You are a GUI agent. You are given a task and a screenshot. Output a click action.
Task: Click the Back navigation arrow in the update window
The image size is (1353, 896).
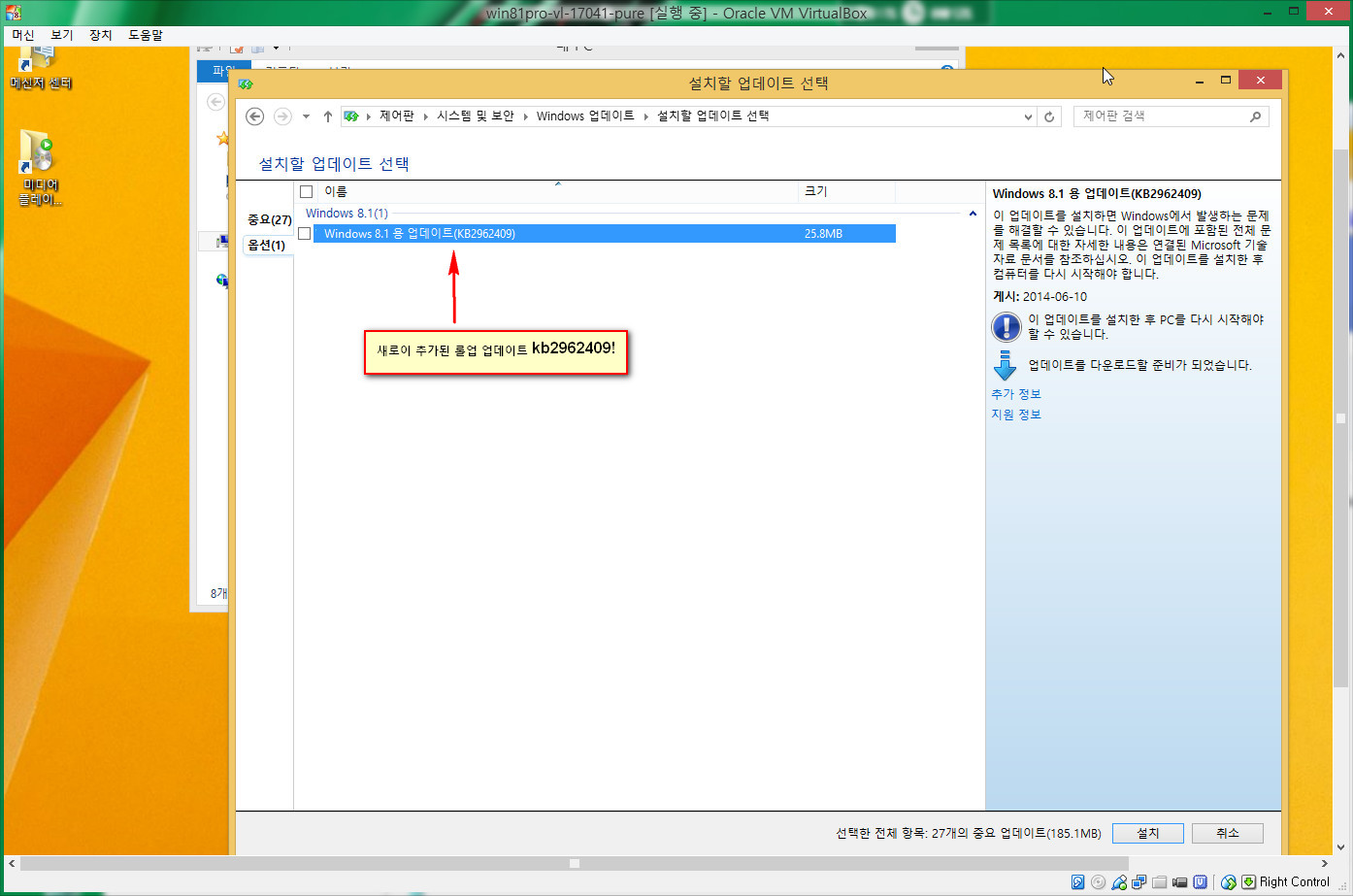(x=254, y=116)
